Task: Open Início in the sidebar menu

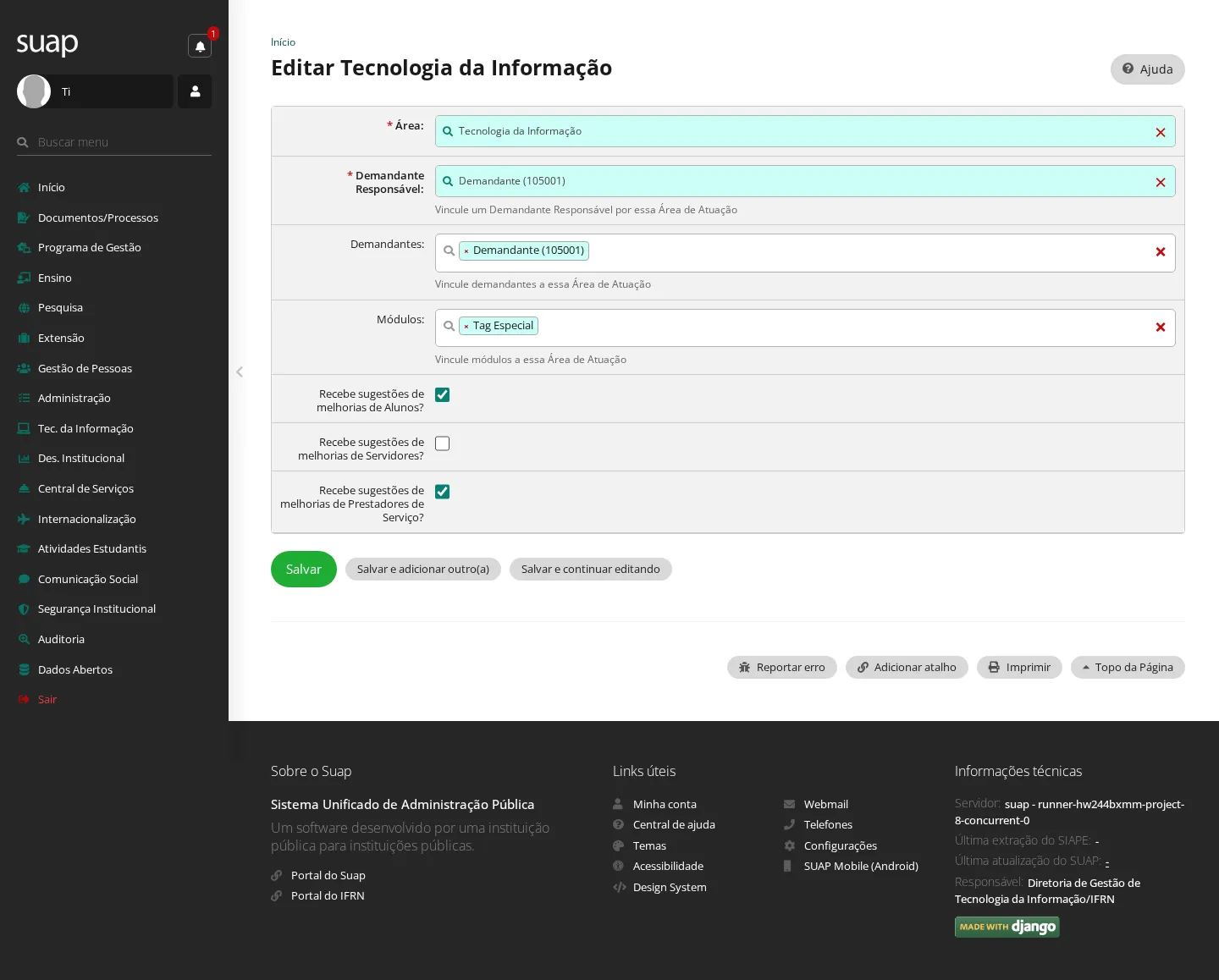Action: pyautogui.click(x=114, y=187)
